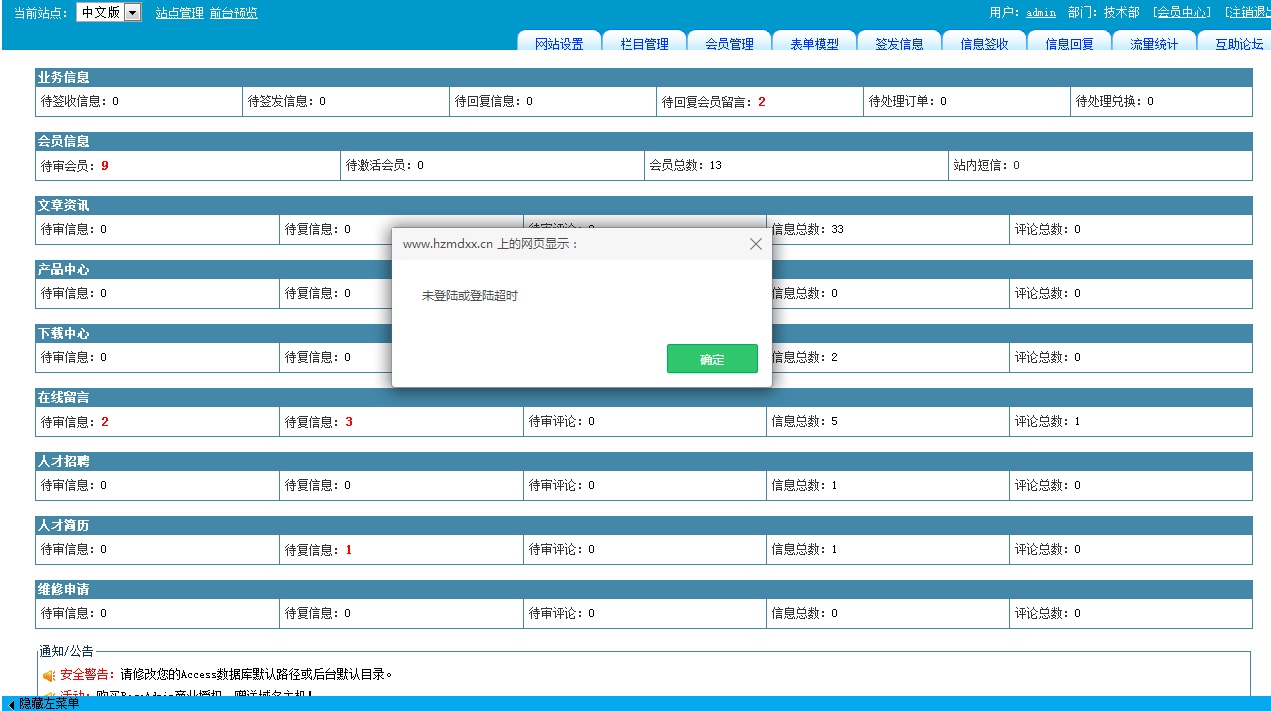
Task: Click the red 9 beside 待审会员
Action: pos(105,165)
